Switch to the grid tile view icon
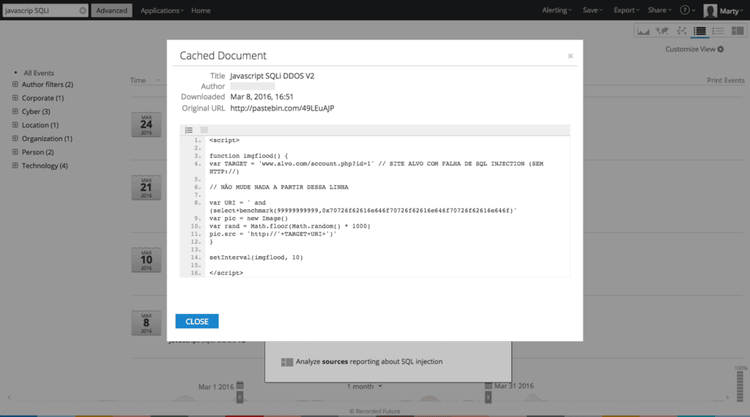750x417 pixels. (738, 32)
